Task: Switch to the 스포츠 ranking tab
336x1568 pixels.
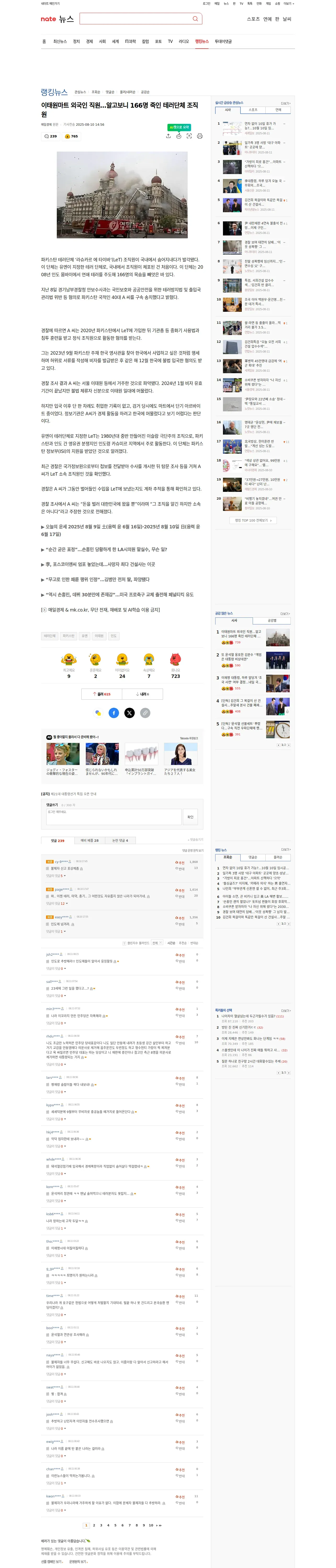Action: coord(253,110)
